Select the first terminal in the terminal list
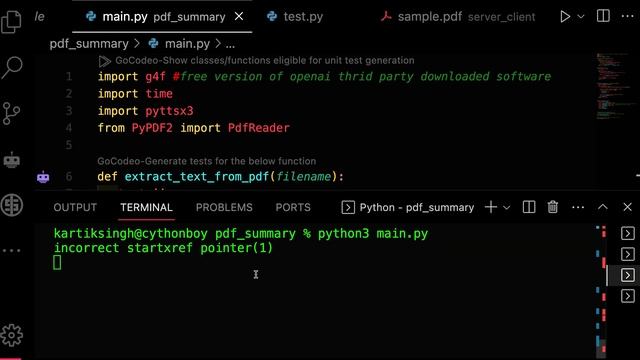 click(x=628, y=233)
